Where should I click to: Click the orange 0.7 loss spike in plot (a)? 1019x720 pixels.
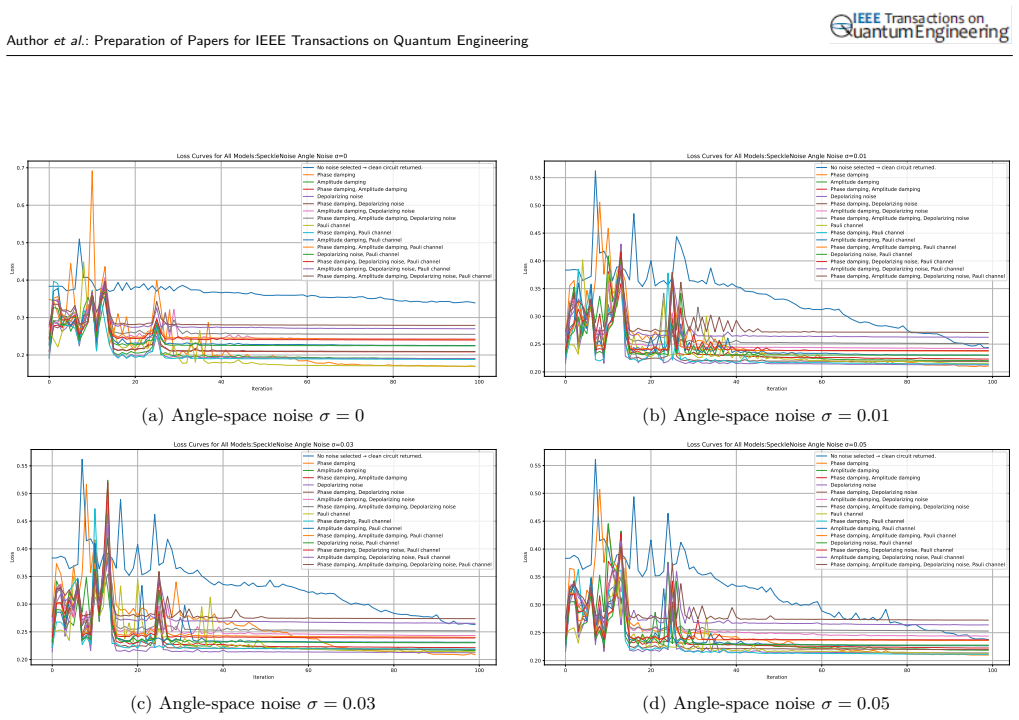[x=92, y=172]
